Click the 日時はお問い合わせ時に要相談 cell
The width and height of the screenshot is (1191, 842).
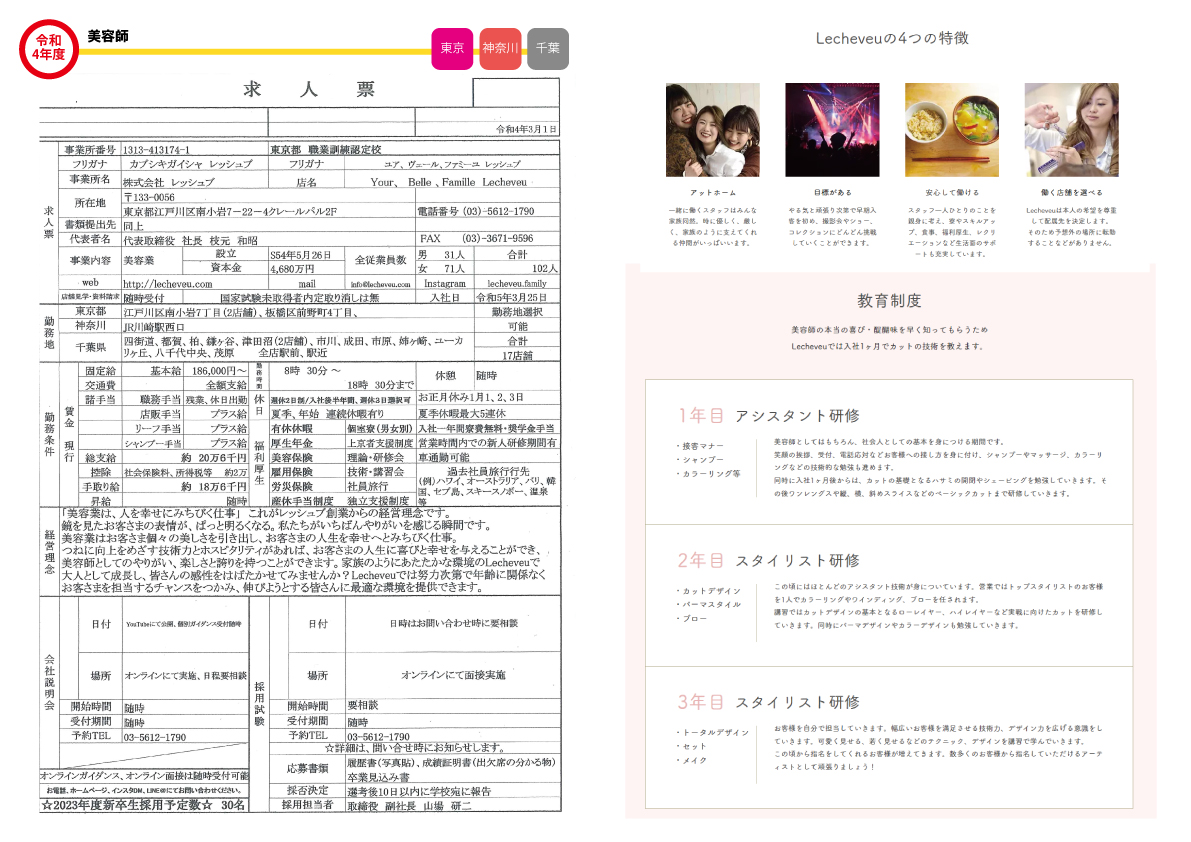click(453, 623)
